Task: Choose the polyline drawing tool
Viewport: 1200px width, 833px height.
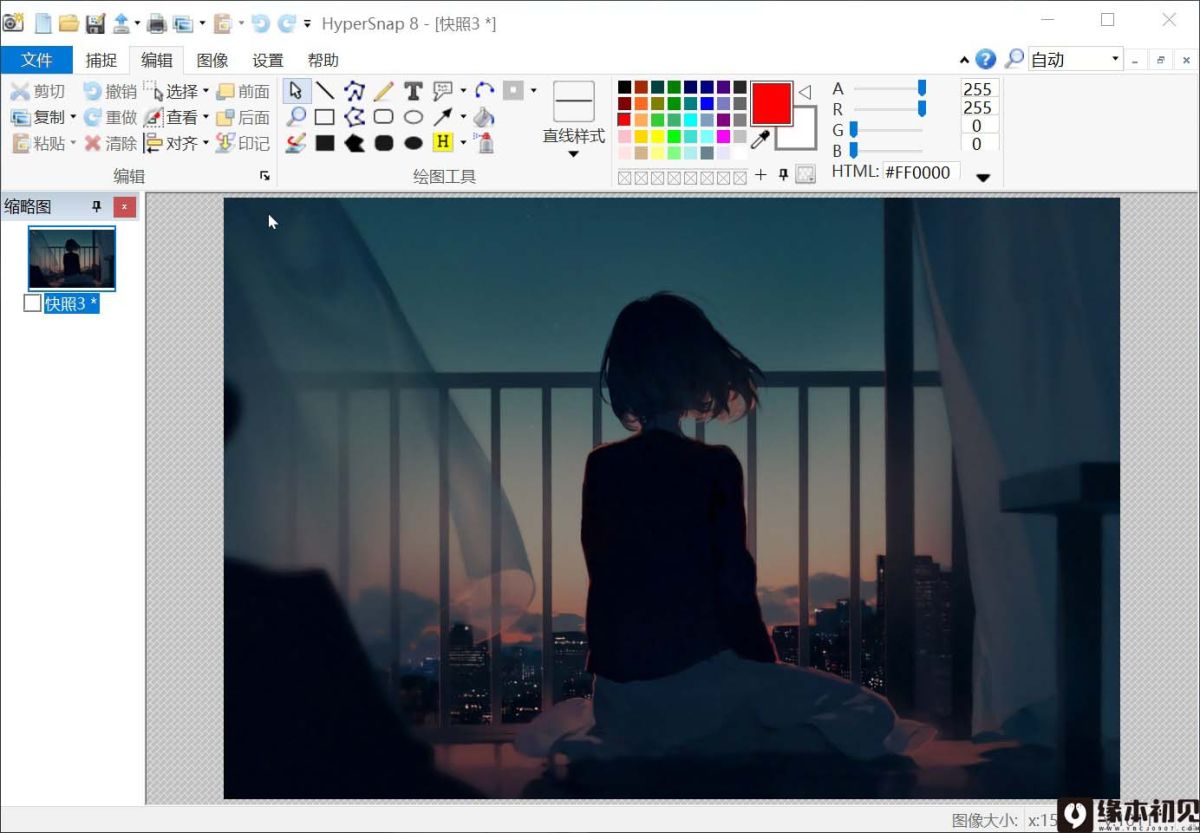Action: [x=354, y=91]
